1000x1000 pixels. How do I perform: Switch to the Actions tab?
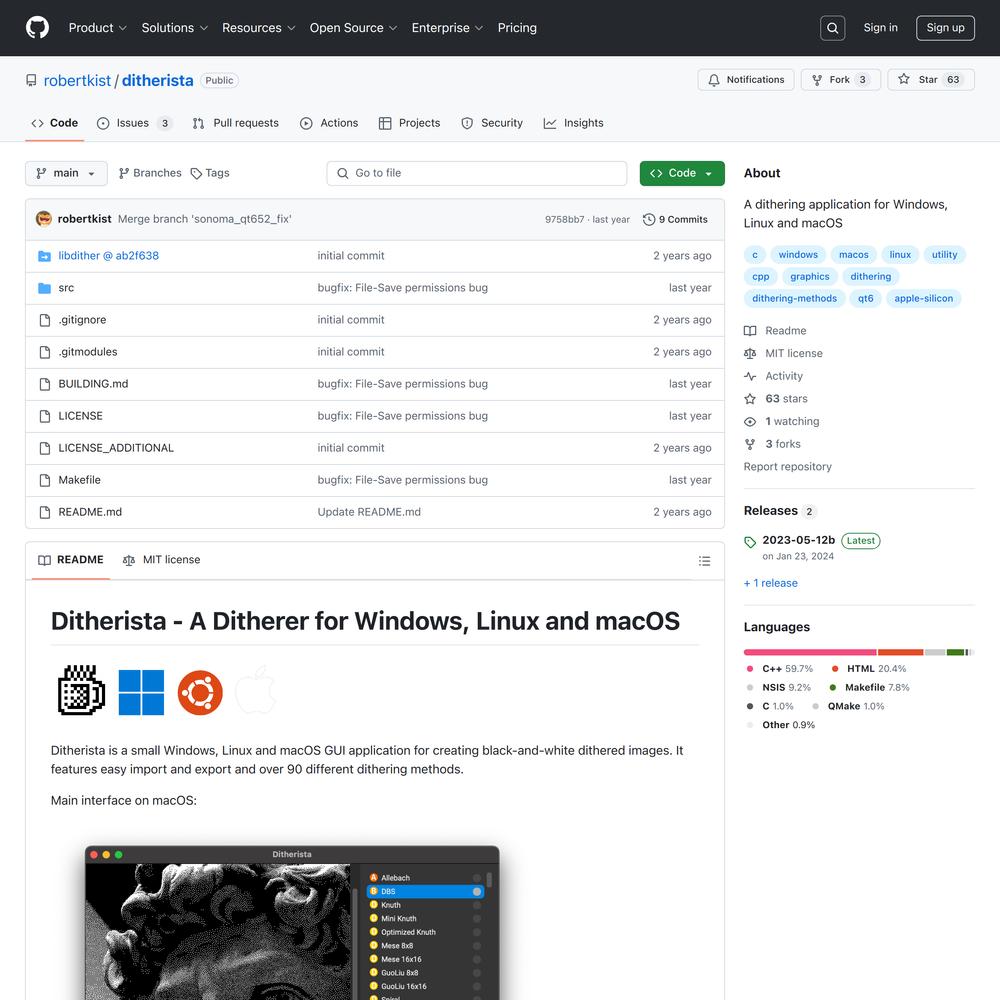click(x=329, y=123)
